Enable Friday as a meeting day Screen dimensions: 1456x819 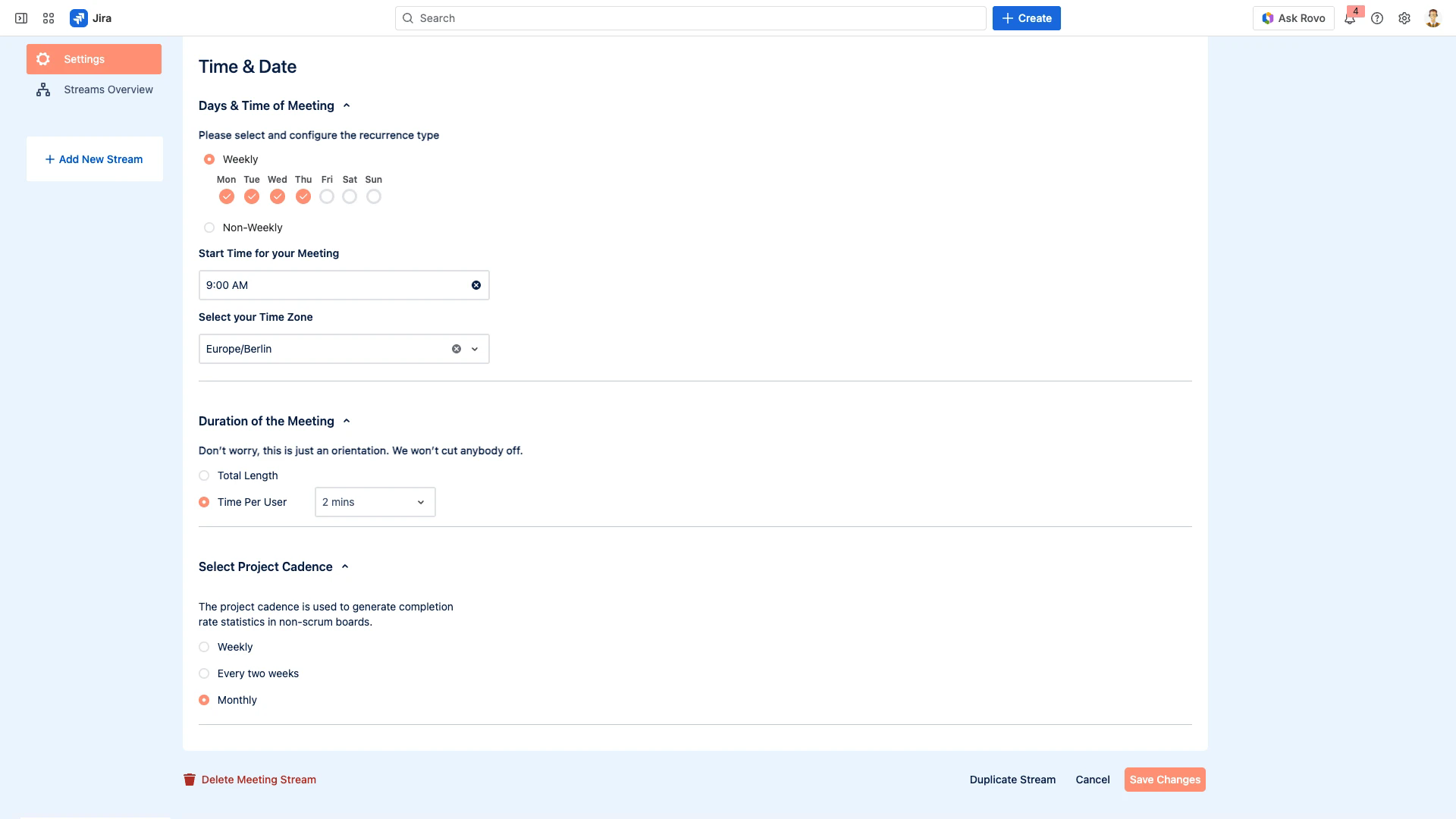pyautogui.click(x=327, y=196)
